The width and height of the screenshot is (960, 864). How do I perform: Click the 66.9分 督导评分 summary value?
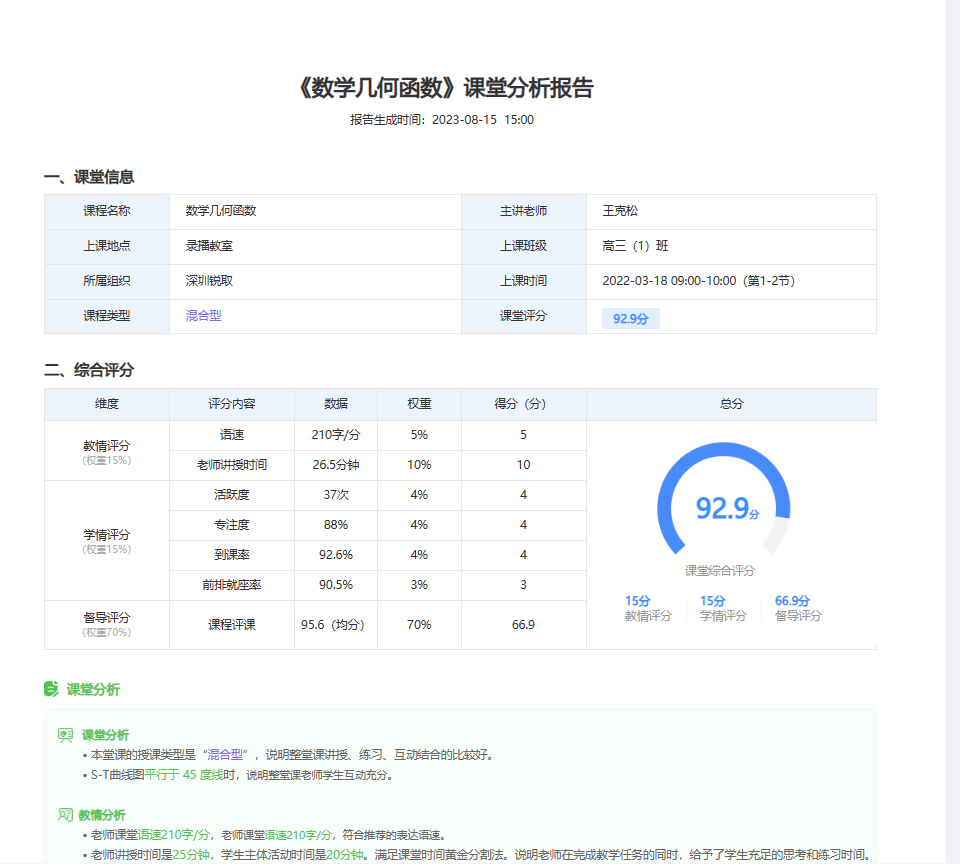point(792,601)
